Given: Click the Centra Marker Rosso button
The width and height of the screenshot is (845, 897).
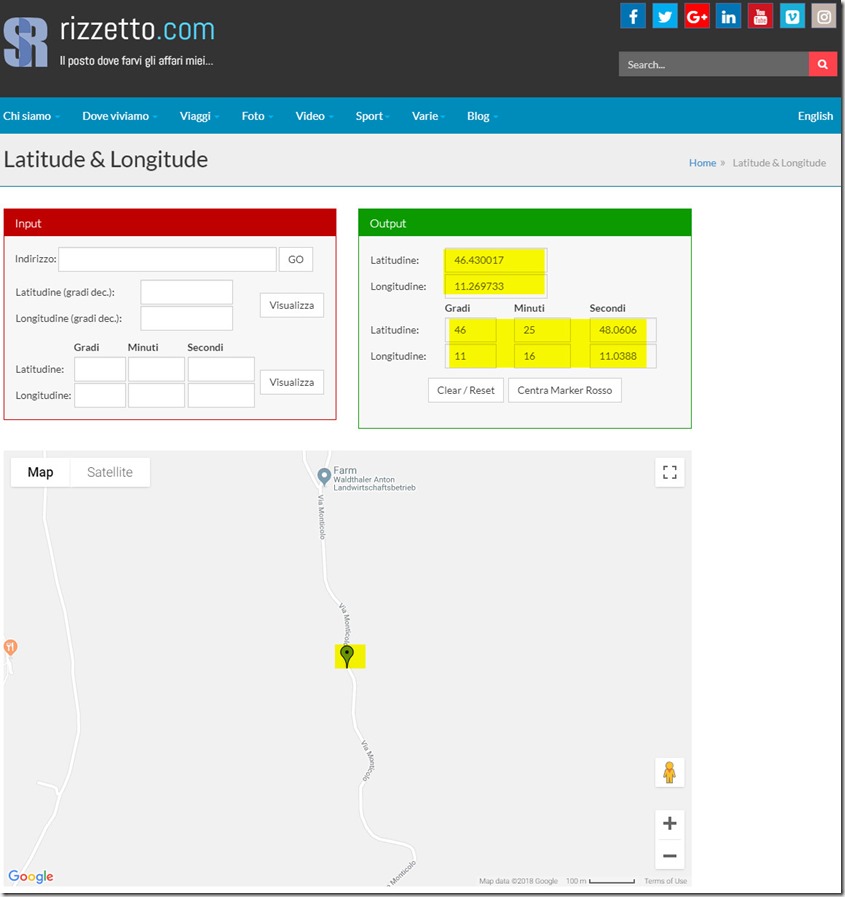Looking at the screenshot, I should (x=565, y=390).
